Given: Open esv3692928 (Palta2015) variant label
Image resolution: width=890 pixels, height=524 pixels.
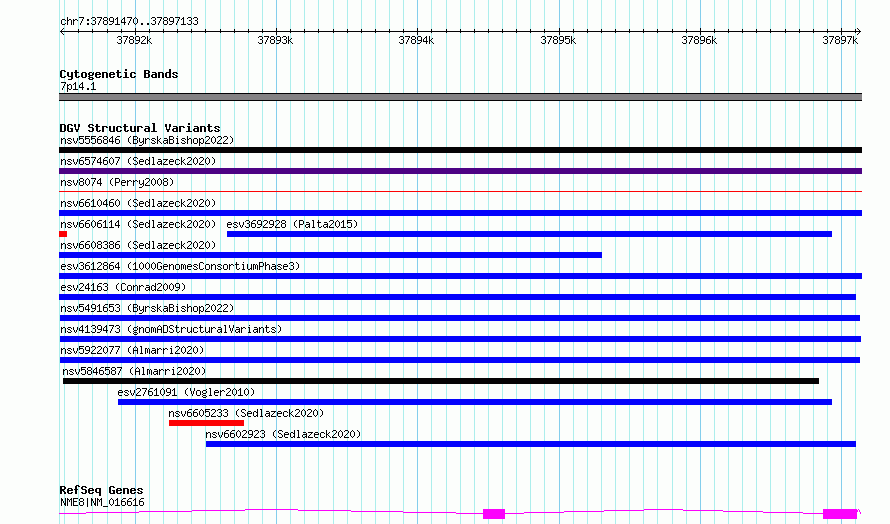Looking at the screenshot, I should click(292, 224).
